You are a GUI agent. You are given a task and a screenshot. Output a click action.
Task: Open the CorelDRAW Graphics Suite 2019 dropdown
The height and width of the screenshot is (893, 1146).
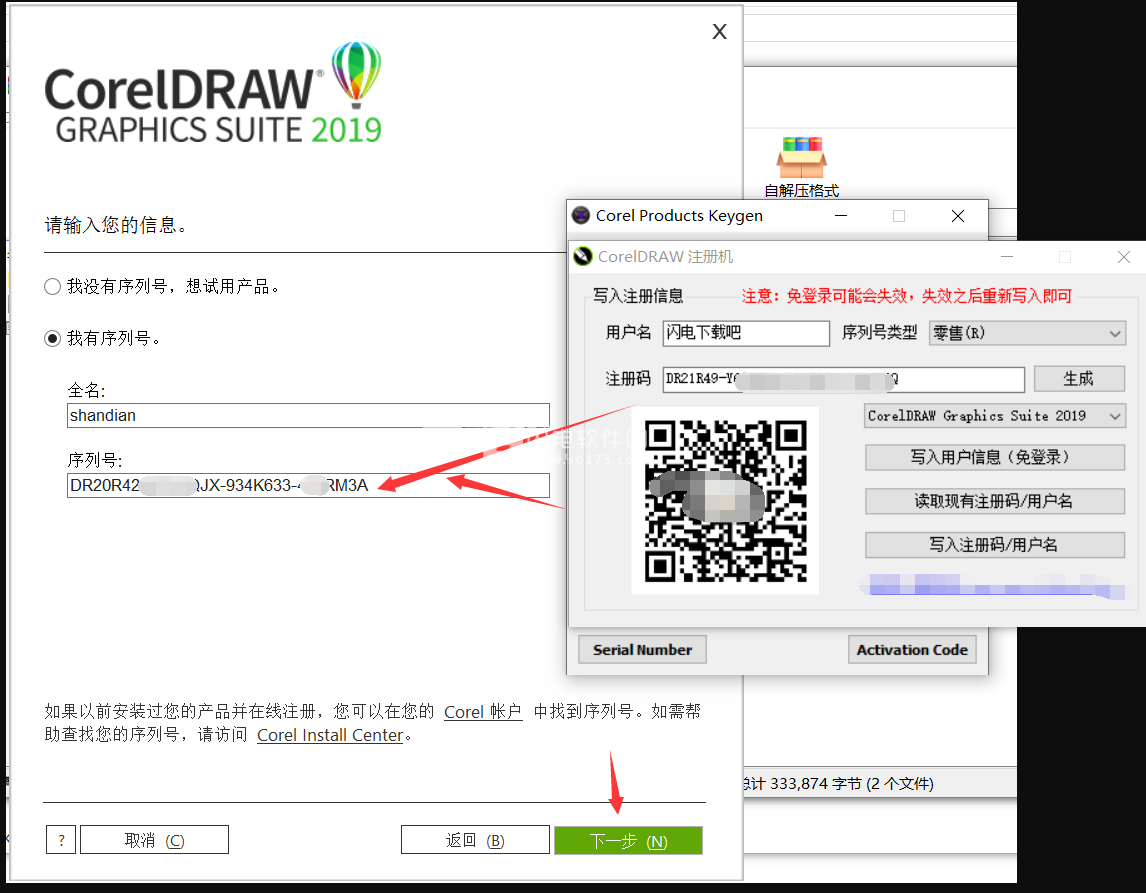pyautogui.click(x=995, y=416)
